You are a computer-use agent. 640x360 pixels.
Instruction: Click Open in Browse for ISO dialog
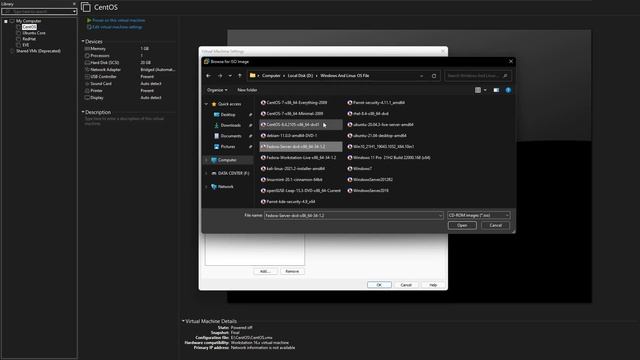pyautogui.click(x=462, y=226)
